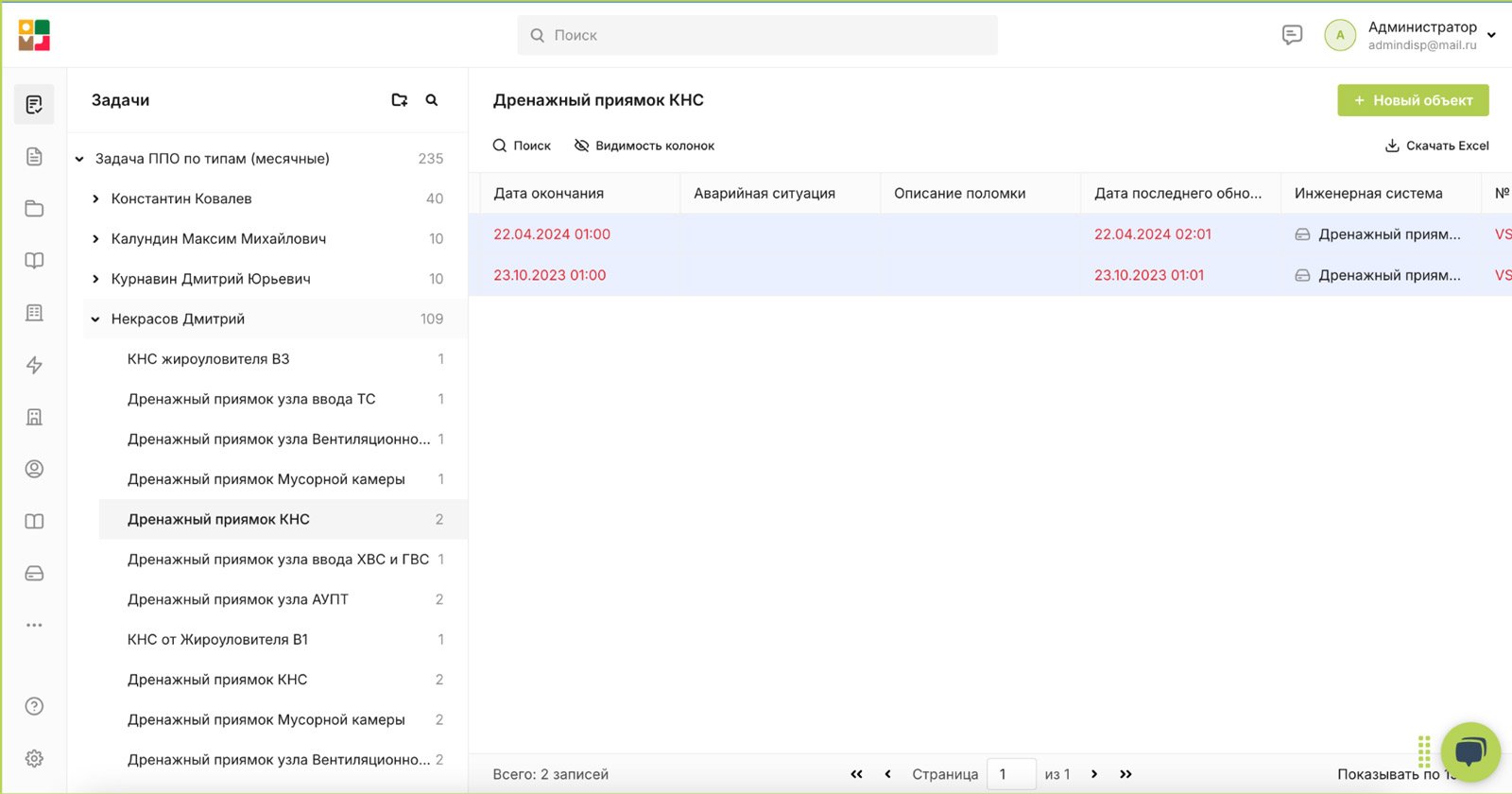Click the app logo in top left
1512x794 pixels.
click(x=34, y=35)
